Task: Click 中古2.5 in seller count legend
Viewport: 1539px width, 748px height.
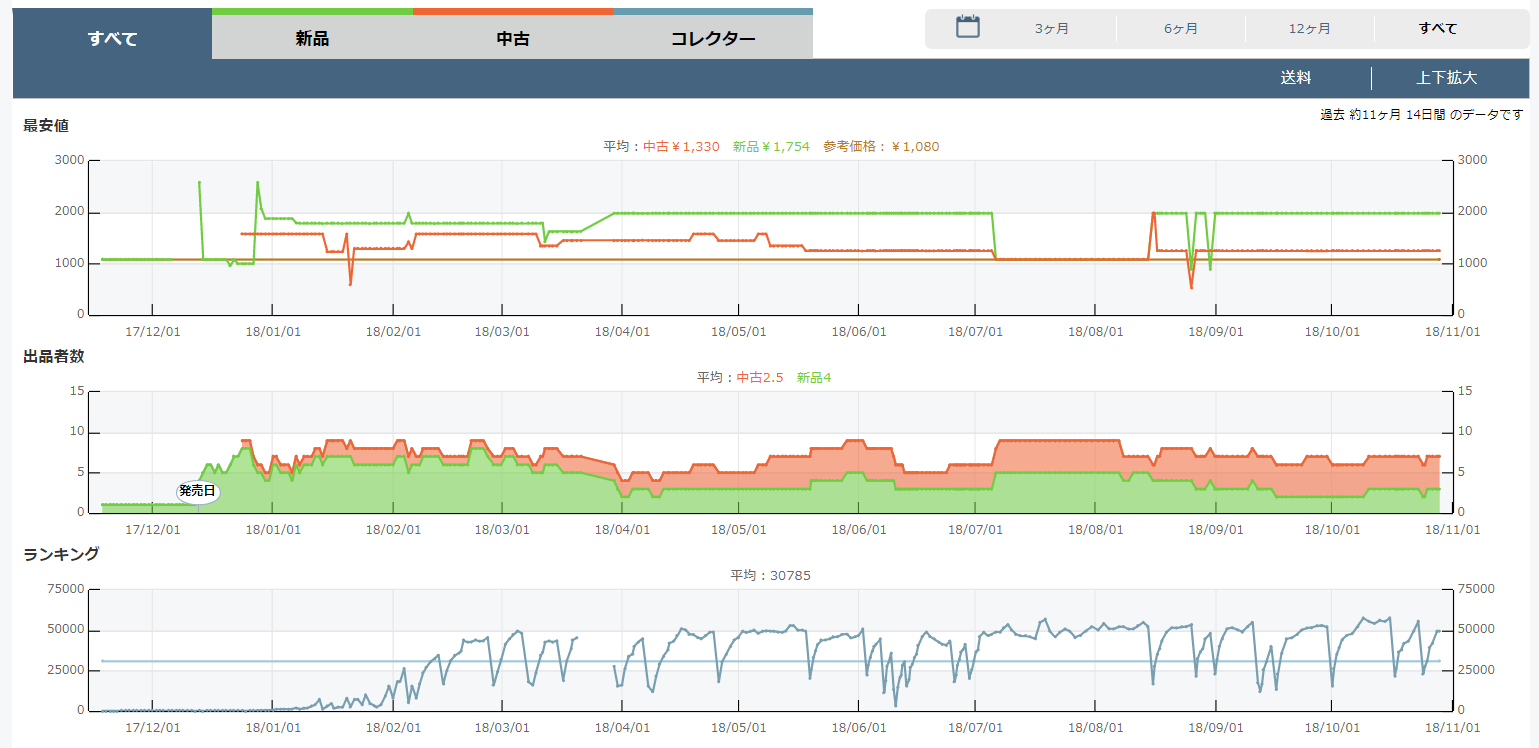Action: (760, 378)
